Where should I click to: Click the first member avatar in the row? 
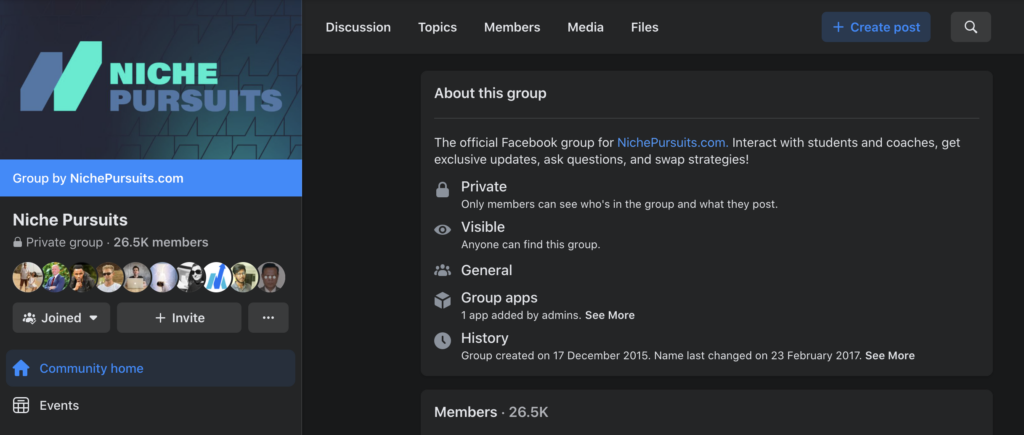(27, 277)
